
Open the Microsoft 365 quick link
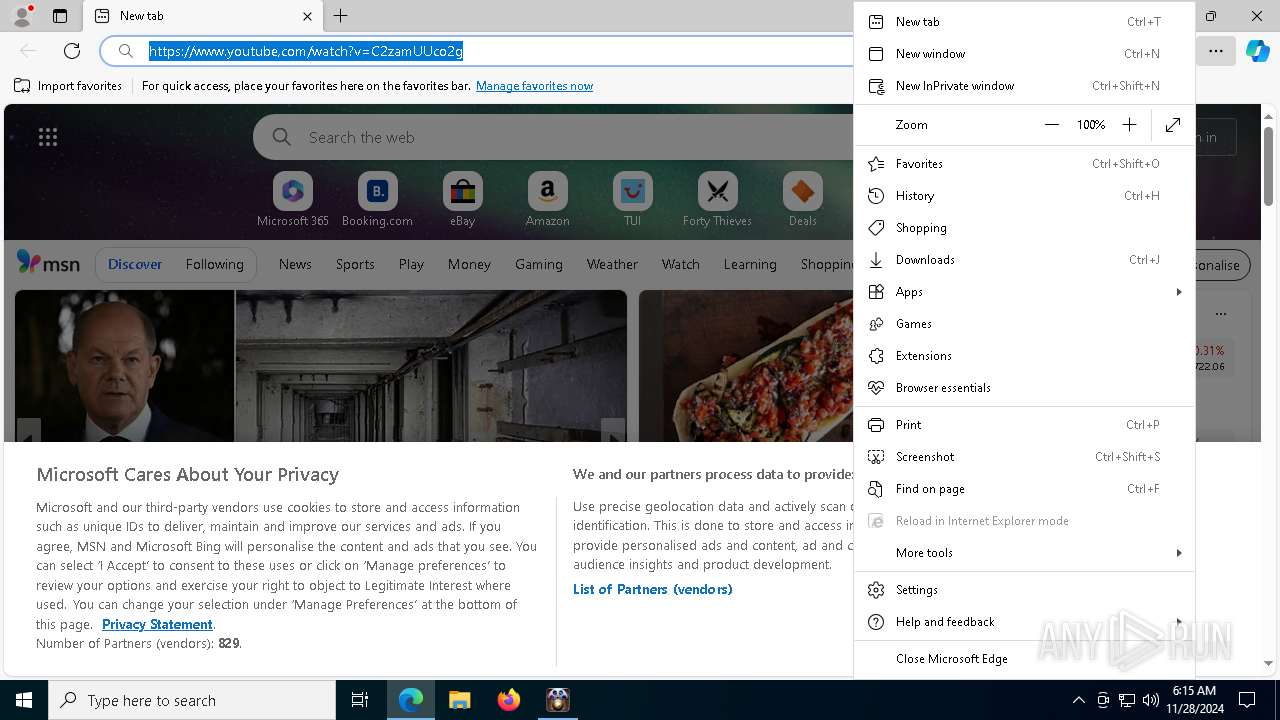click(292, 199)
